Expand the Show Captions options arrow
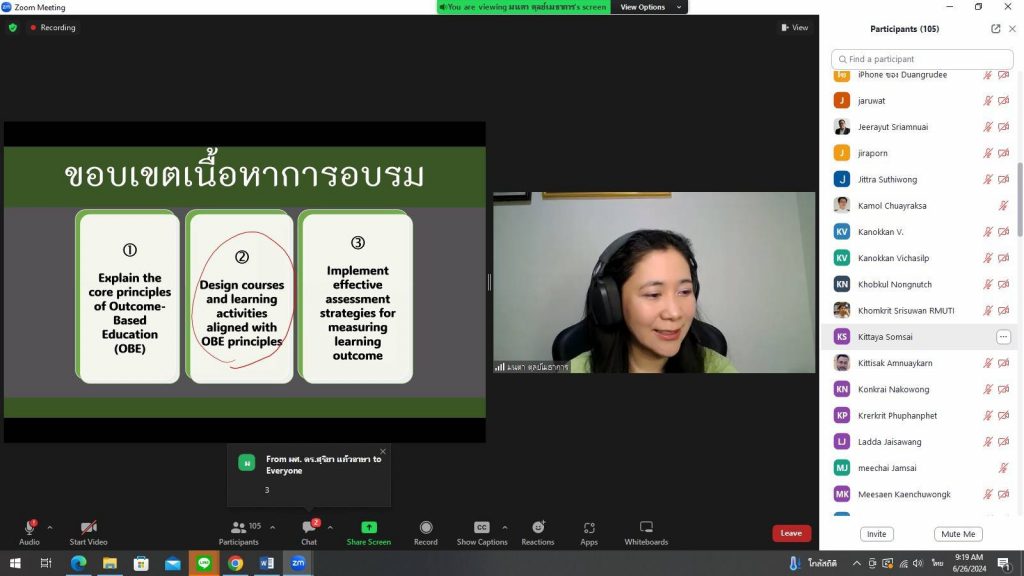Screen dimensions: 1024x576 pyautogui.click(x=504, y=527)
